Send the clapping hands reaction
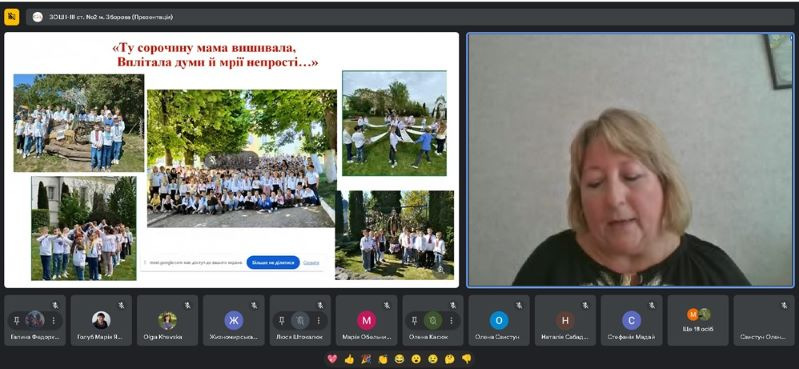Viewport: 799px width, 369px height. click(x=383, y=359)
